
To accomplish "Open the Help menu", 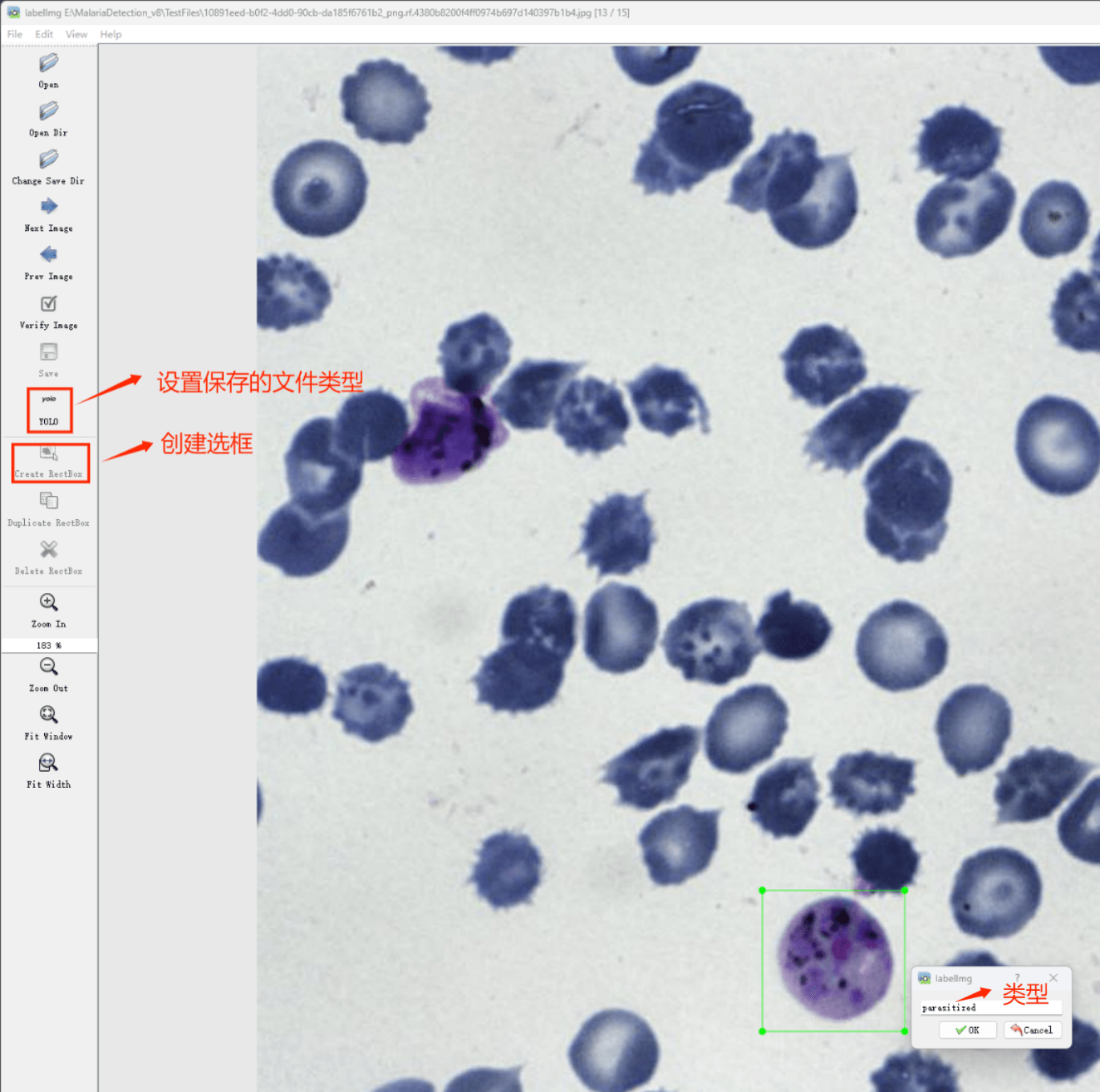I will click(x=111, y=35).
